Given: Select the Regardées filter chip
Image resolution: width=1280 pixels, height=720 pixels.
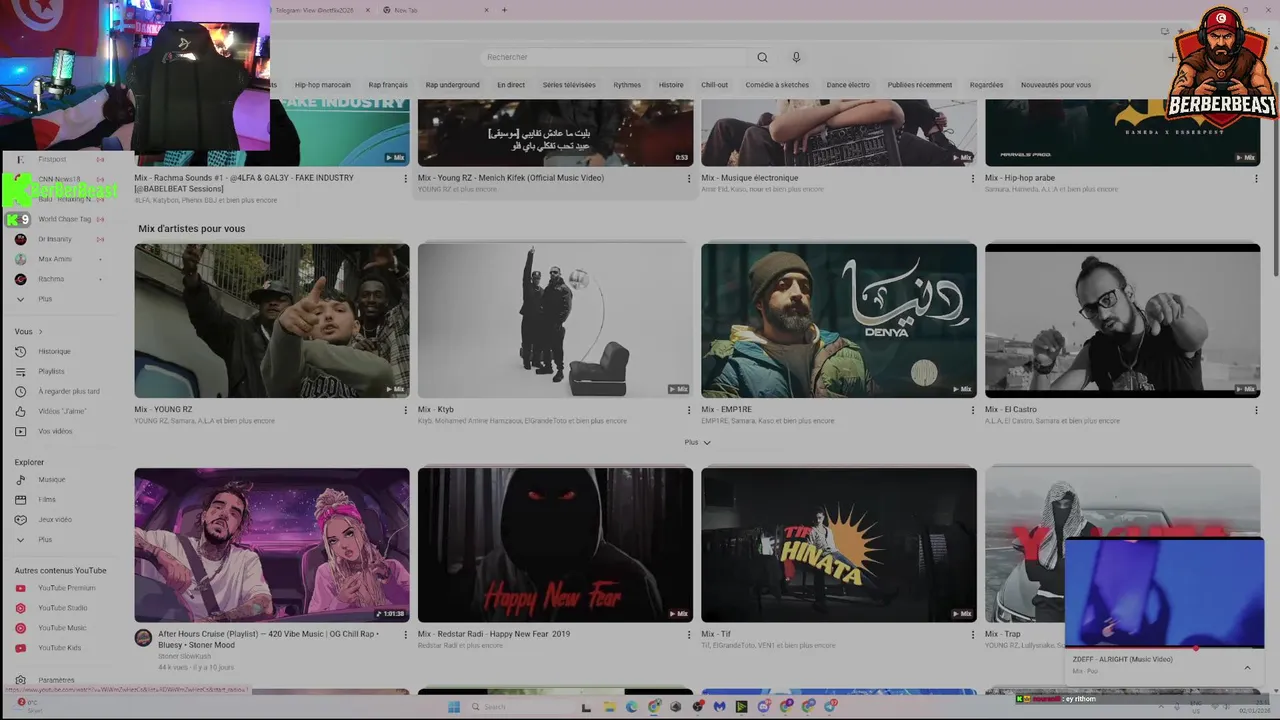Looking at the screenshot, I should [986, 85].
